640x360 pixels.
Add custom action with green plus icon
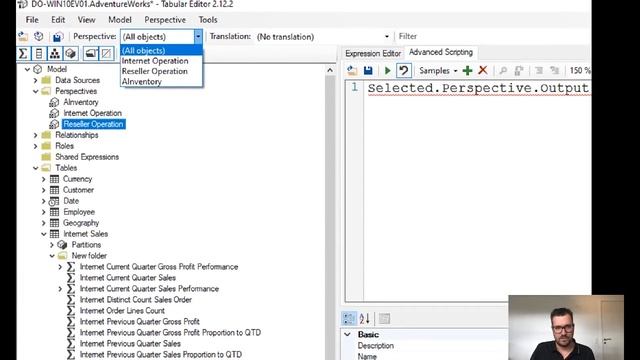[x=467, y=71]
